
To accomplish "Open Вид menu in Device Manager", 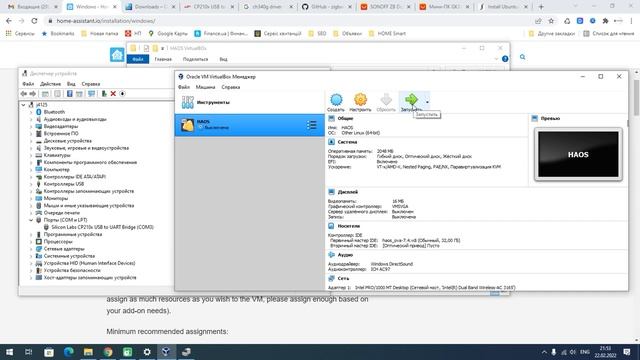I will pyautogui.click(x=71, y=84).
